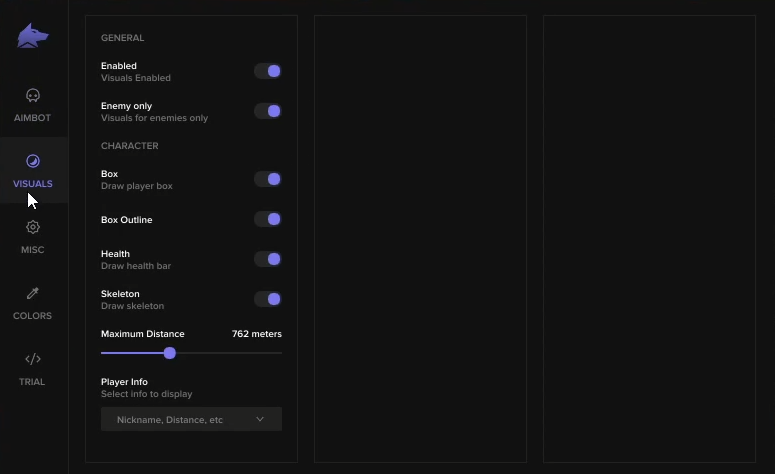Disable the Health bar toggle
Screen dimensions: 775x474
[x=268, y=259]
